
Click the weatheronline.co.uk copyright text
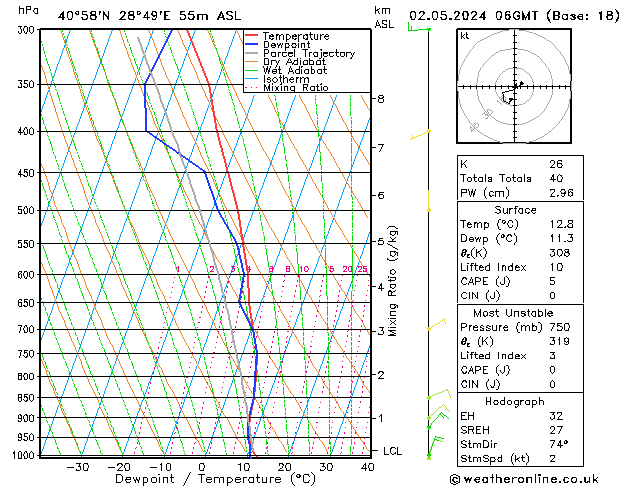click(x=524, y=479)
